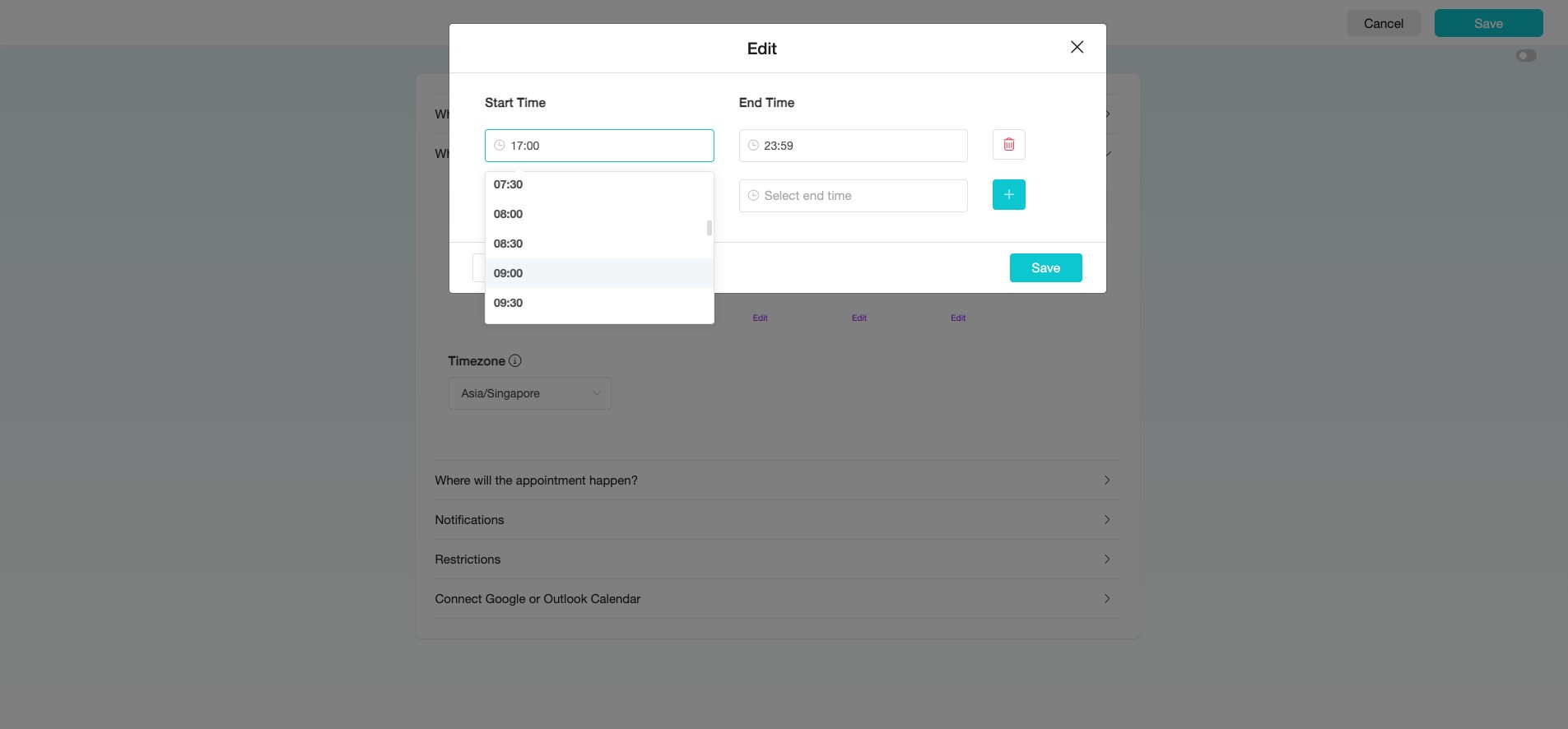Close the Edit dialog
This screenshot has width=1568, height=729.
tap(1077, 47)
